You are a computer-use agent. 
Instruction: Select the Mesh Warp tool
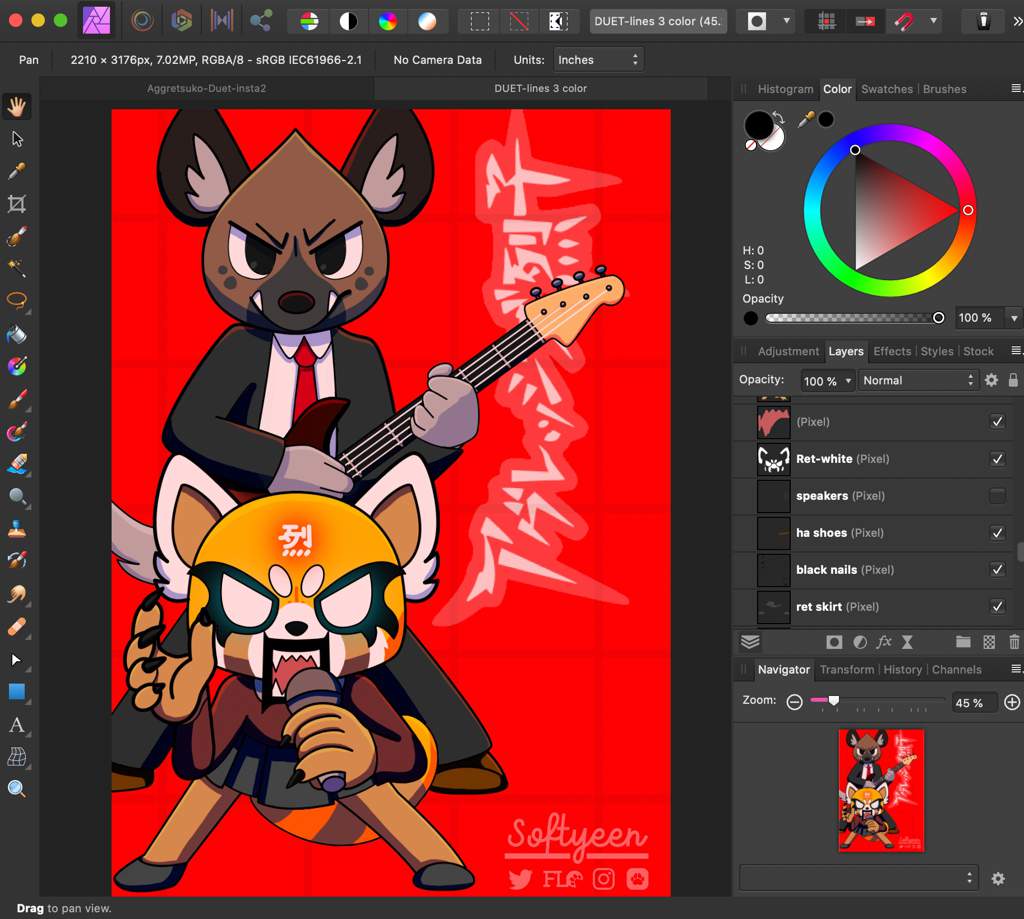(x=17, y=757)
